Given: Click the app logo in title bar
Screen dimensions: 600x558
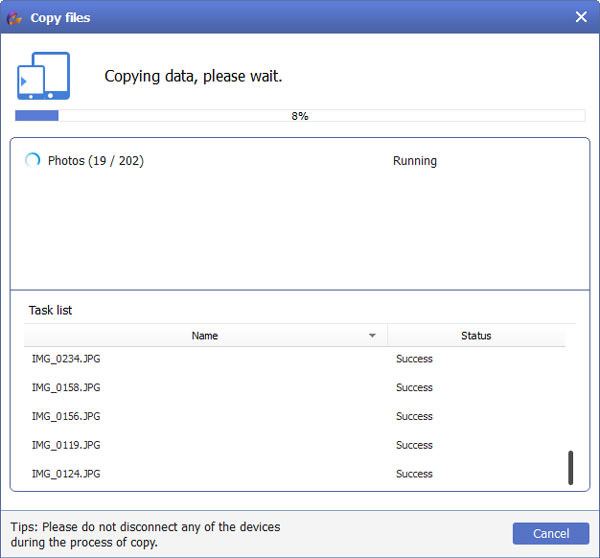Looking at the screenshot, I should (15, 17).
